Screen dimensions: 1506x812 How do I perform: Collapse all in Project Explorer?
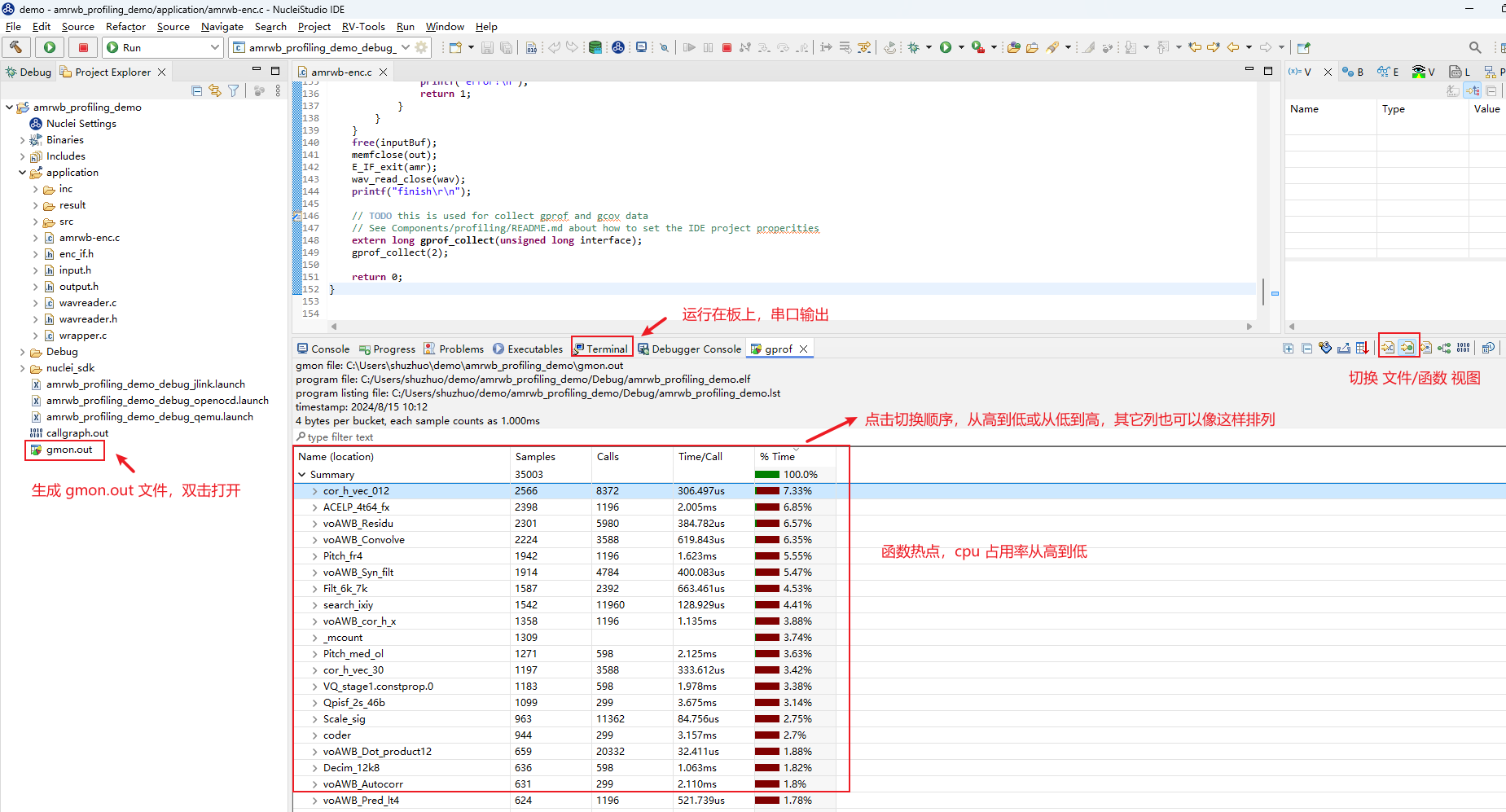[196, 90]
